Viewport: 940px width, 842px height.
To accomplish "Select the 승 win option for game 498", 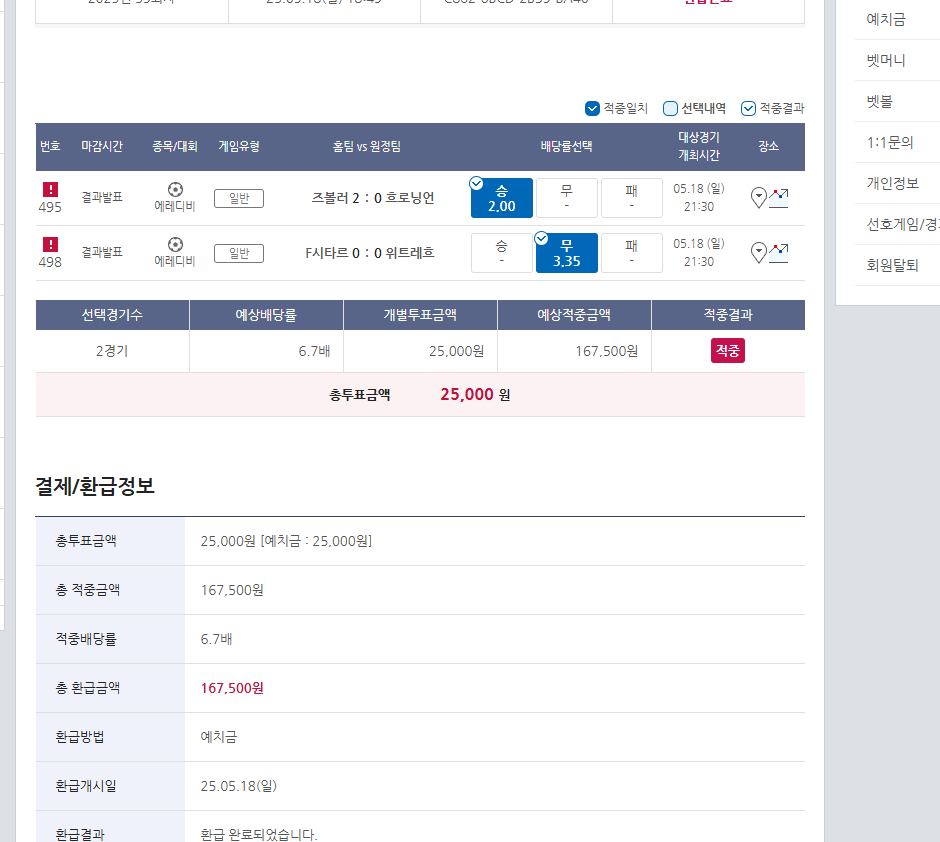I will (x=502, y=253).
